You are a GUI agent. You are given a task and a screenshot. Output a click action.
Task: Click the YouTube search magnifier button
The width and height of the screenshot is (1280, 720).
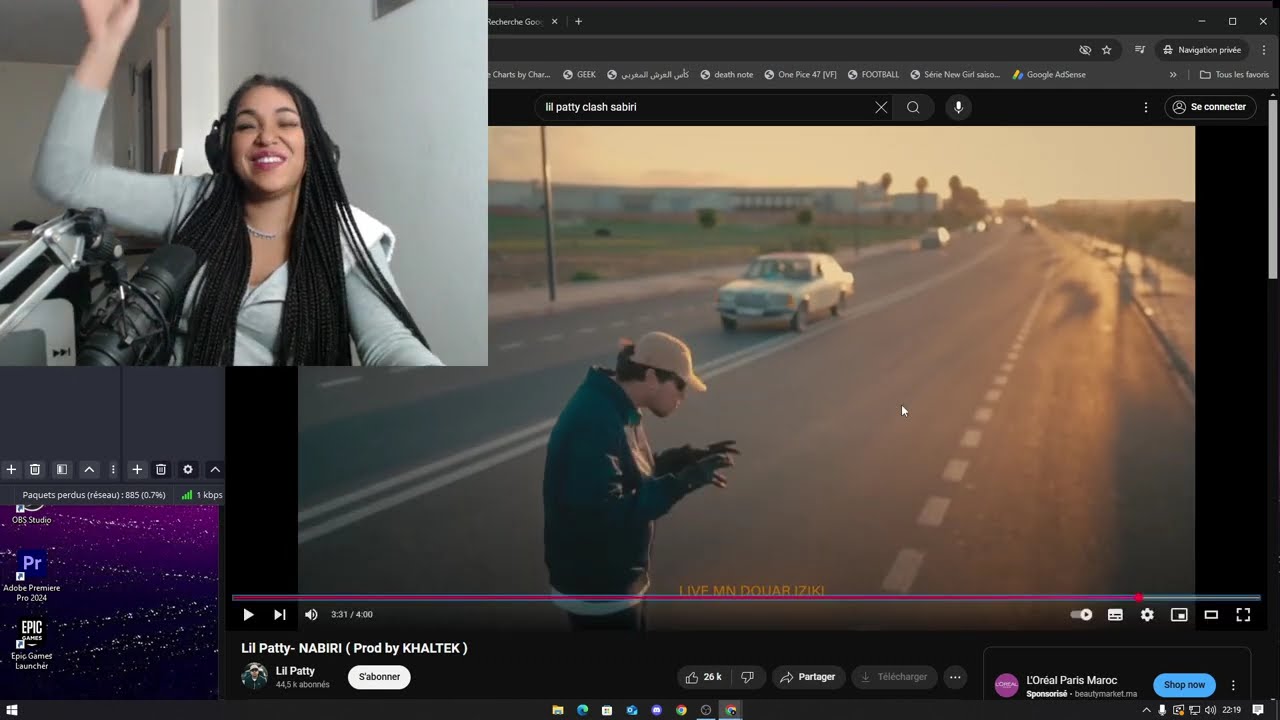click(913, 107)
